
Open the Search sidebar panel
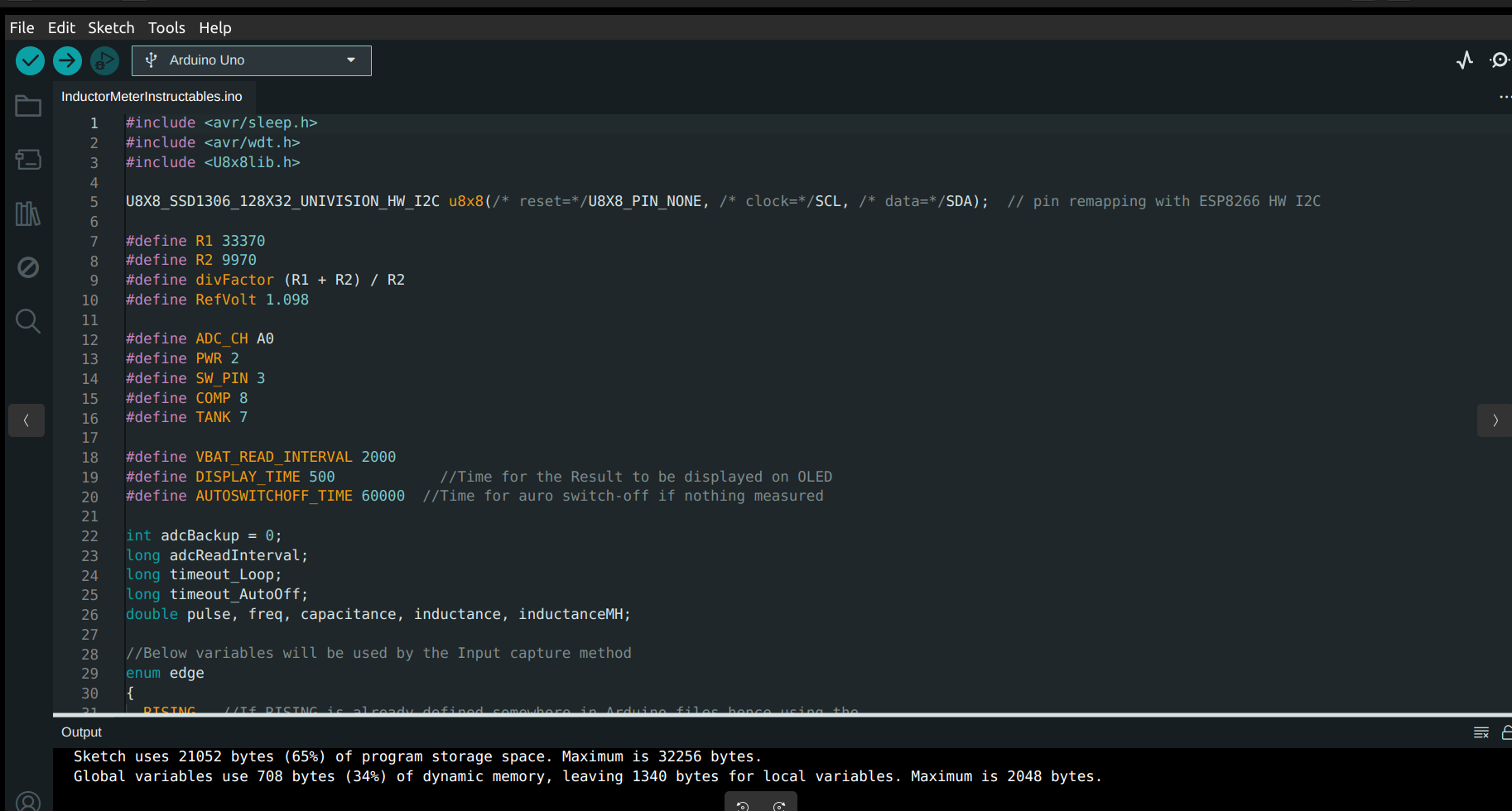pyautogui.click(x=28, y=321)
